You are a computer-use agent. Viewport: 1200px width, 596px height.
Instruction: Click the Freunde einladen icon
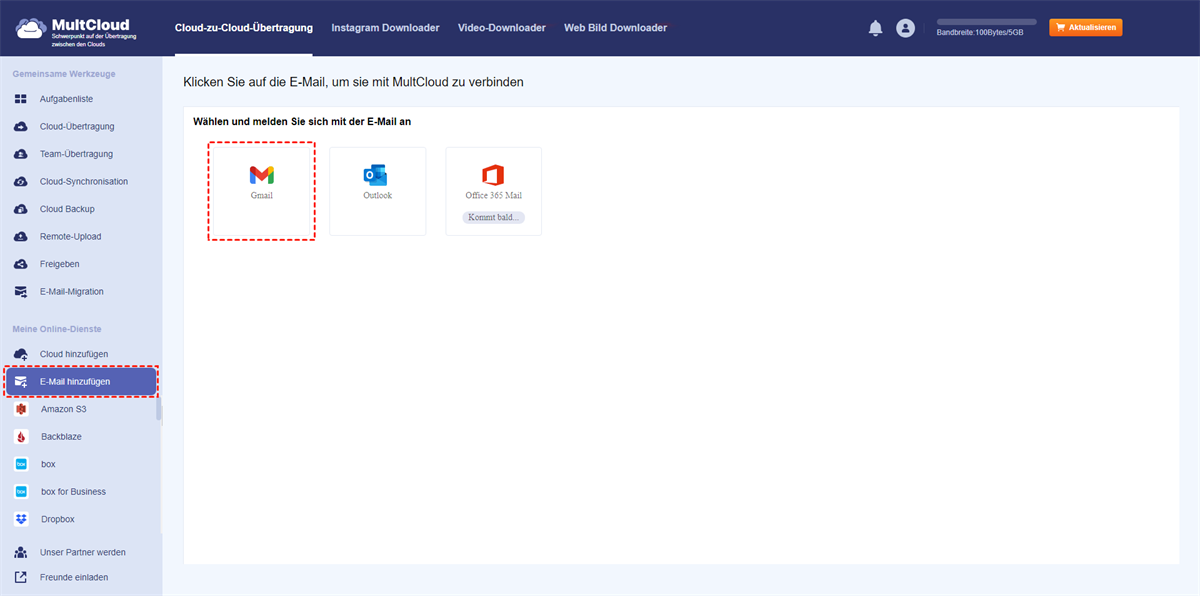click(x=20, y=577)
